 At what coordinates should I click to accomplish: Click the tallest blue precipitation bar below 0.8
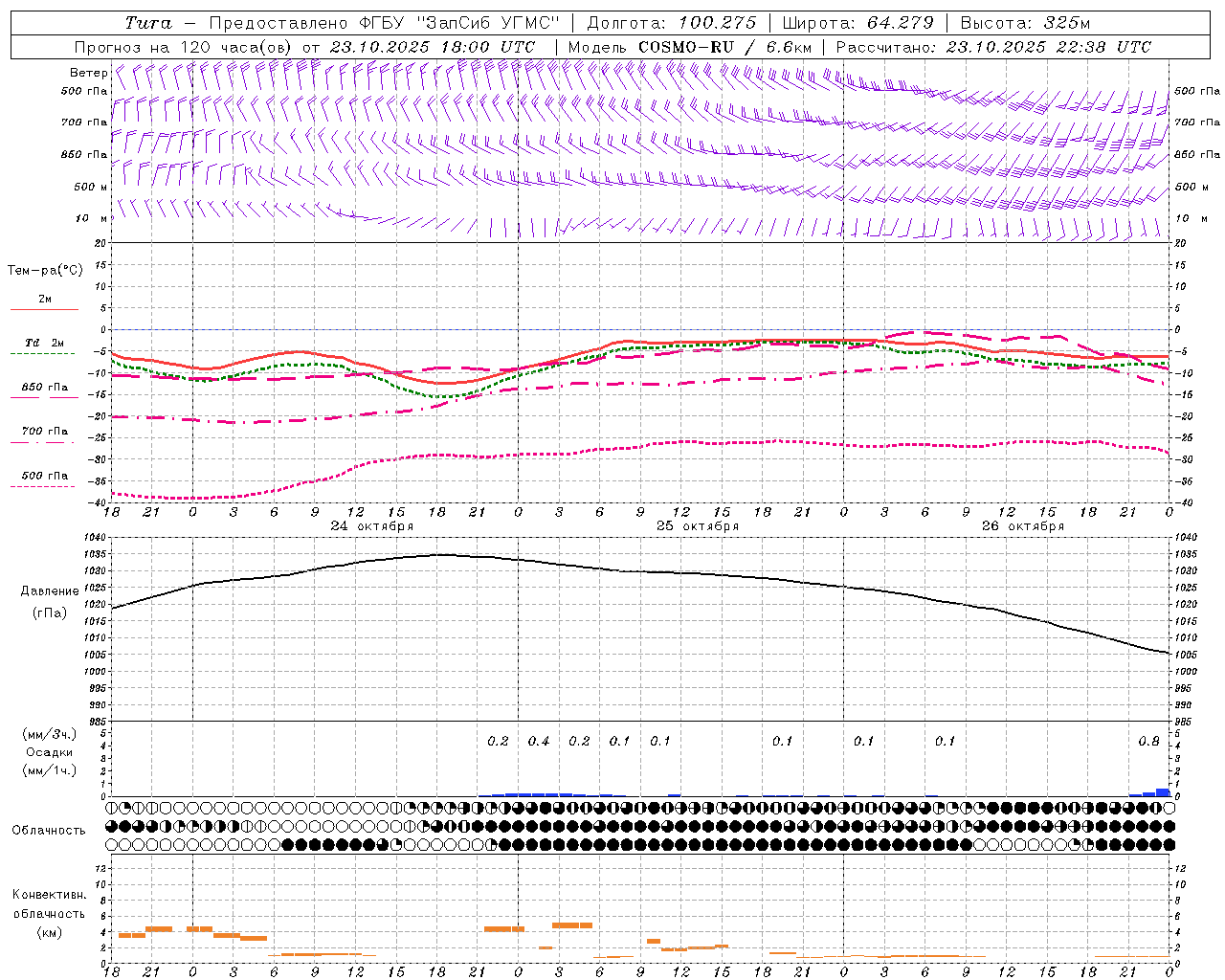(x=1163, y=792)
